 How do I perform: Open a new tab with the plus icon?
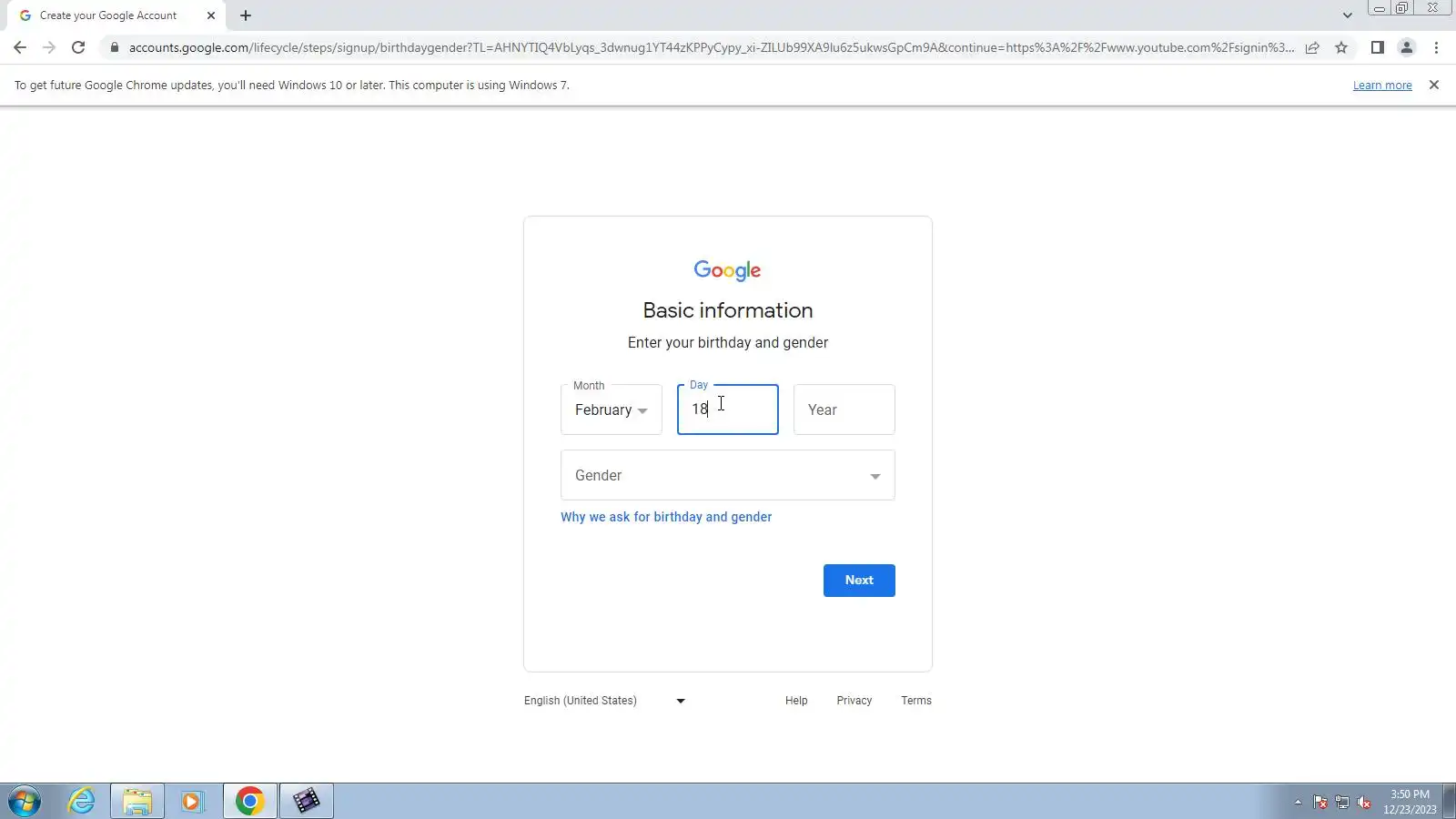click(246, 15)
